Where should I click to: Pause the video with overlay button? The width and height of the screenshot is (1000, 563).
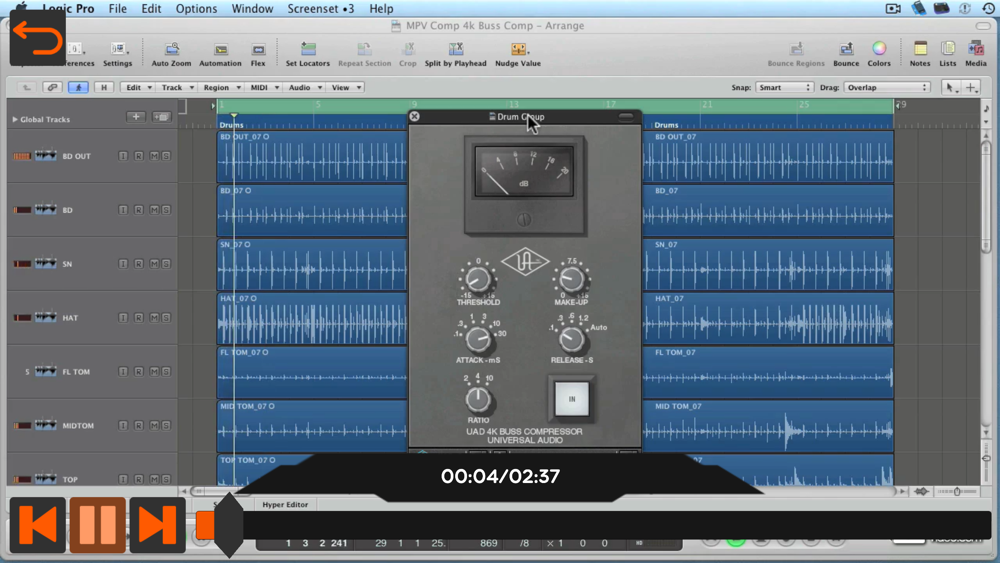pyautogui.click(x=98, y=525)
